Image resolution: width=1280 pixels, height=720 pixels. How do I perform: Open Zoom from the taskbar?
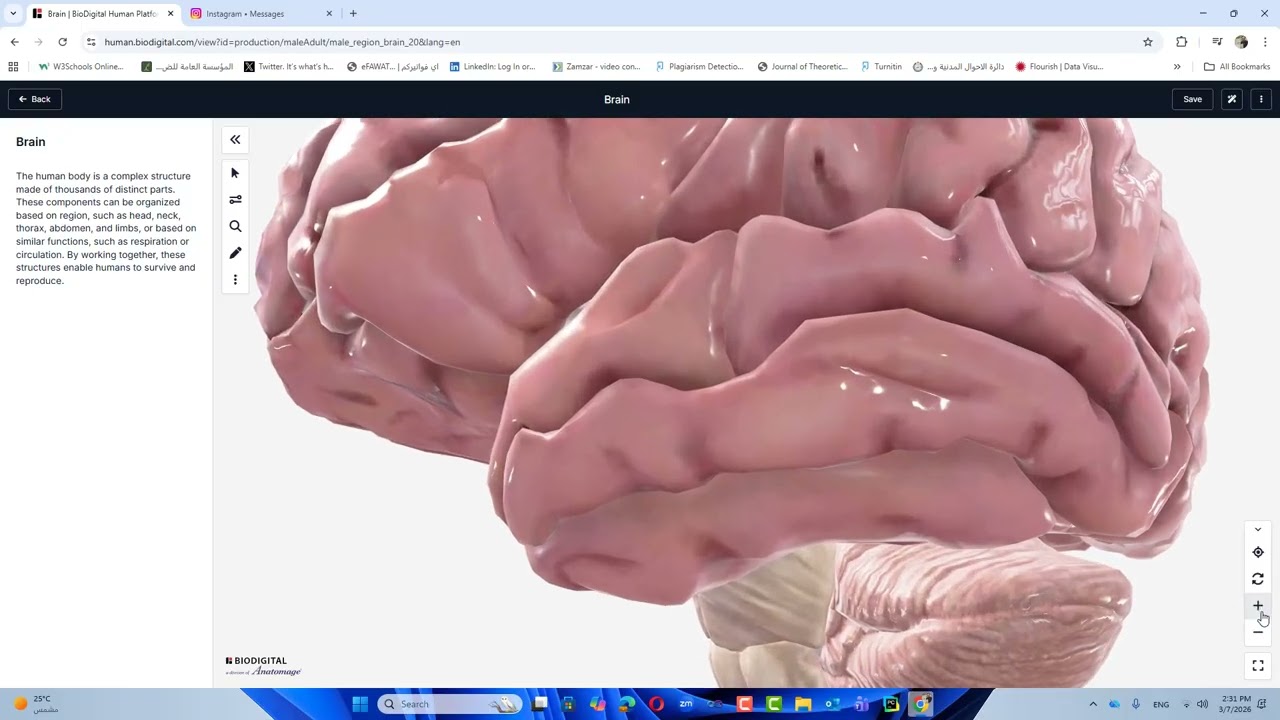coord(686,704)
